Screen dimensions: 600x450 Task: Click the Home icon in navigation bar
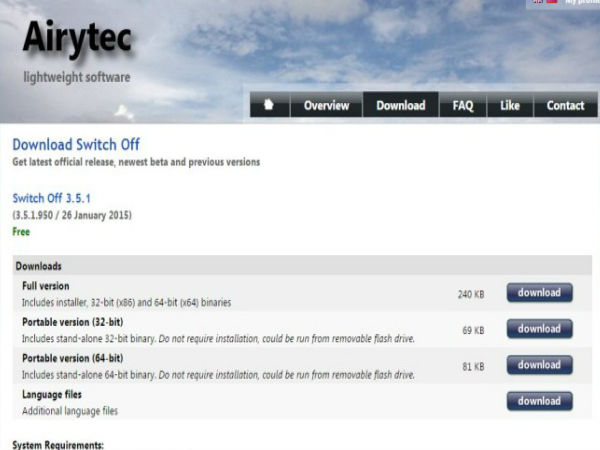(x=268, y=105)
